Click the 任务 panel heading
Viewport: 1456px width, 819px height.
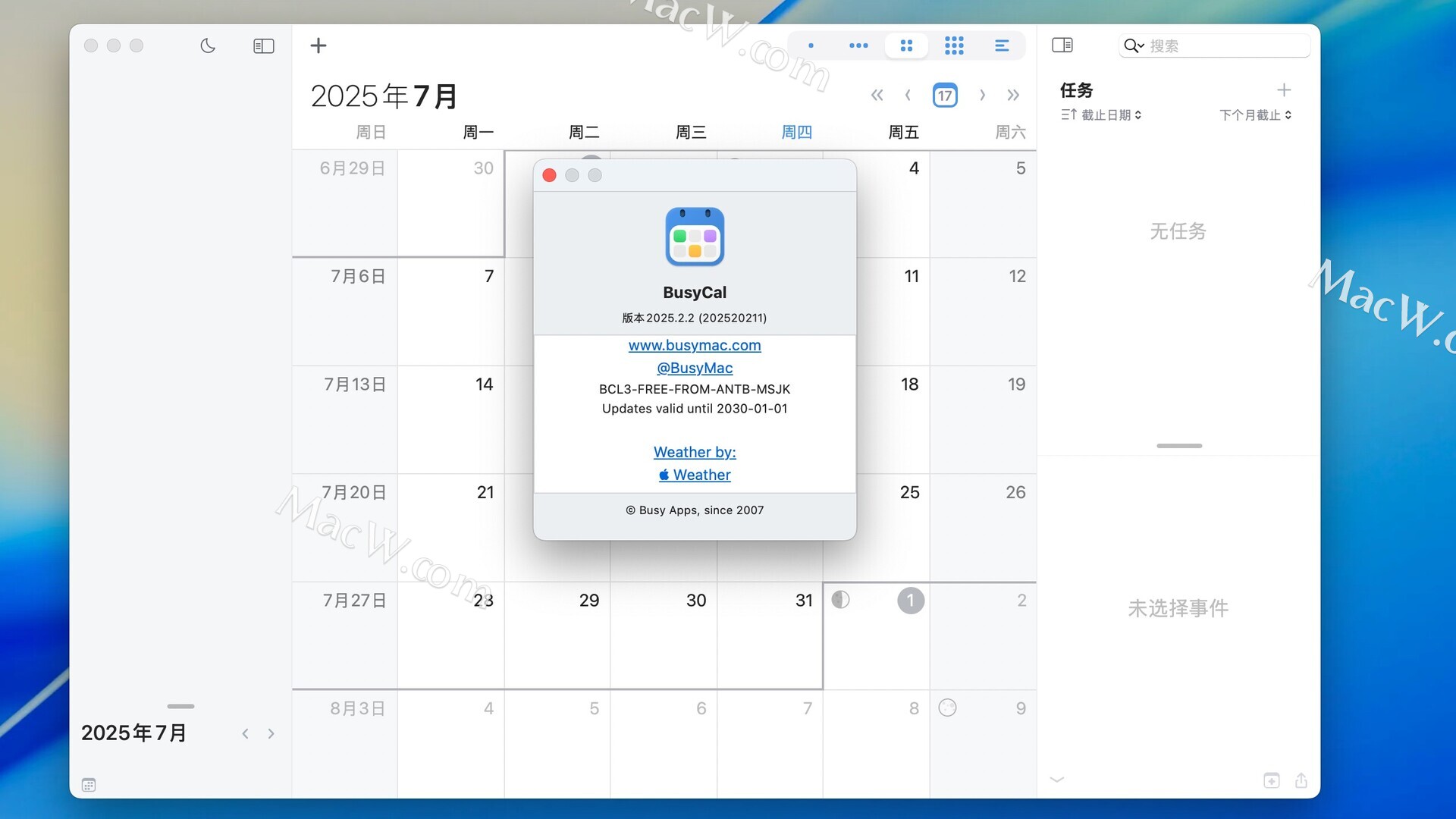(x=1076, y=90)
